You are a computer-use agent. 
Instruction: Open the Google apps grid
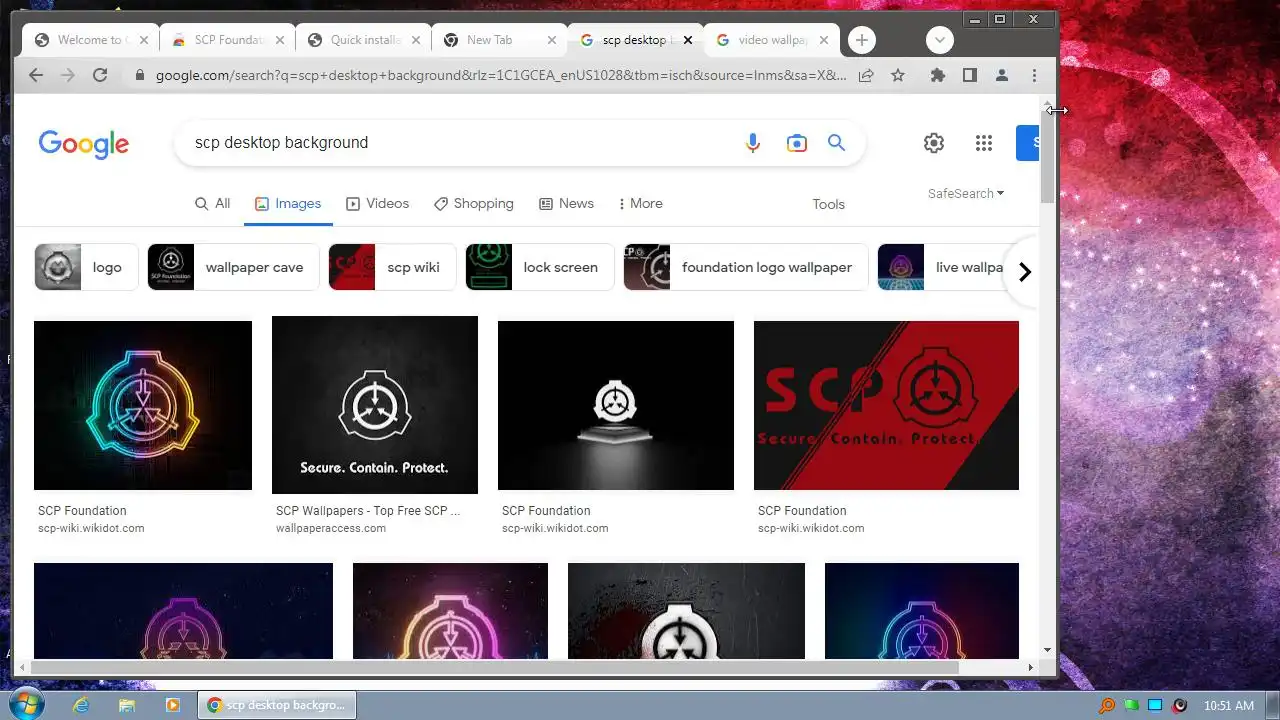(x=984, y=143)
